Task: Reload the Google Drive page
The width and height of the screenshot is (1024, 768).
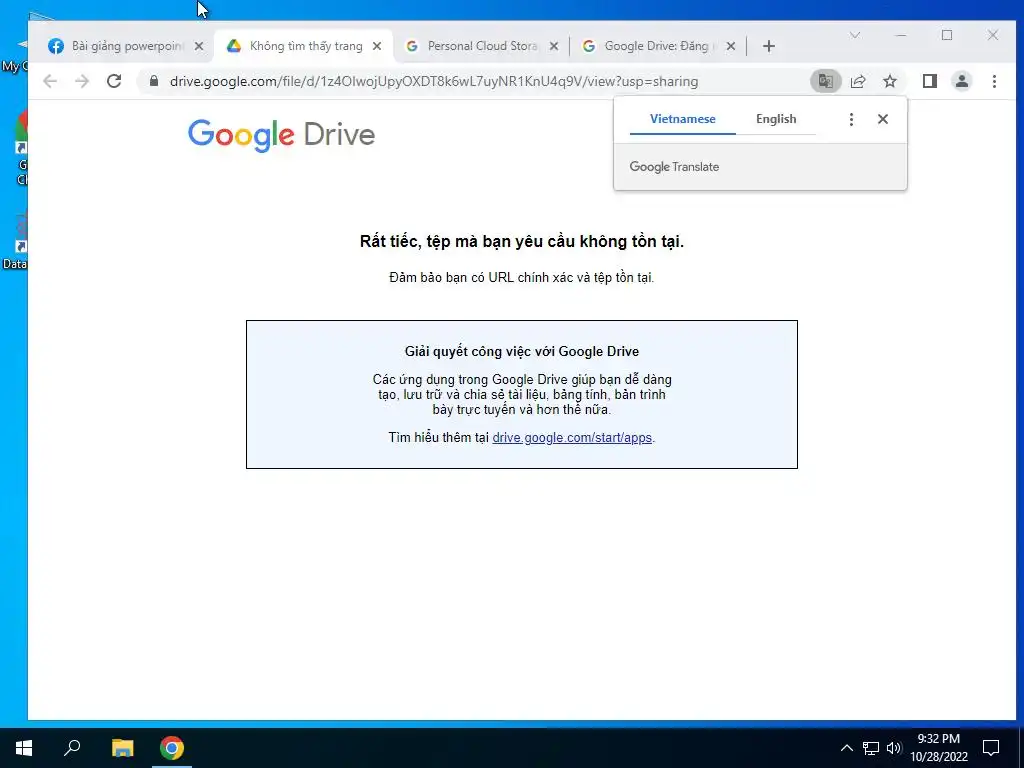Action: (x=114, y=81)
